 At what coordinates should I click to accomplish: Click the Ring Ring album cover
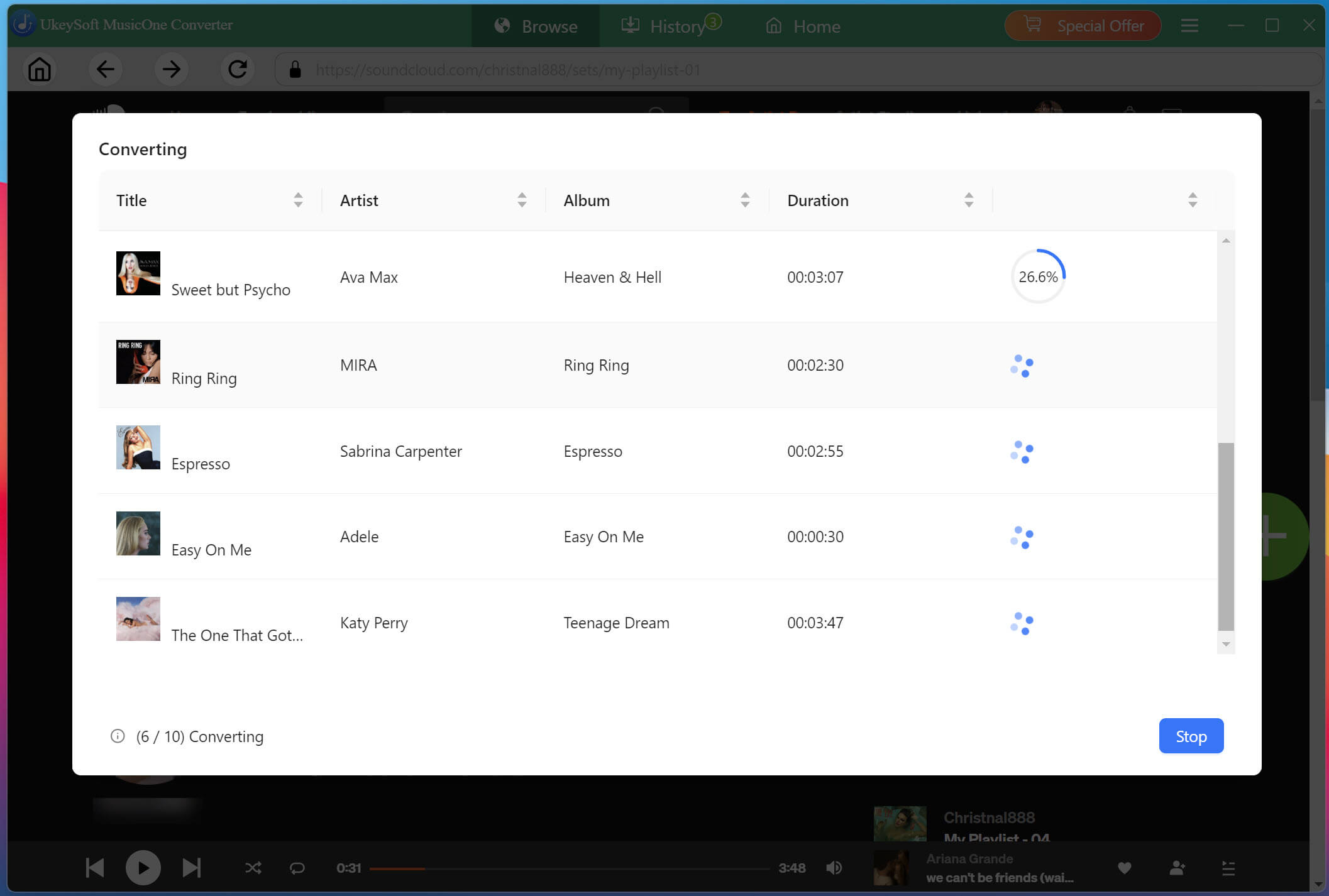pyautogui.click(x=138, y=362)
